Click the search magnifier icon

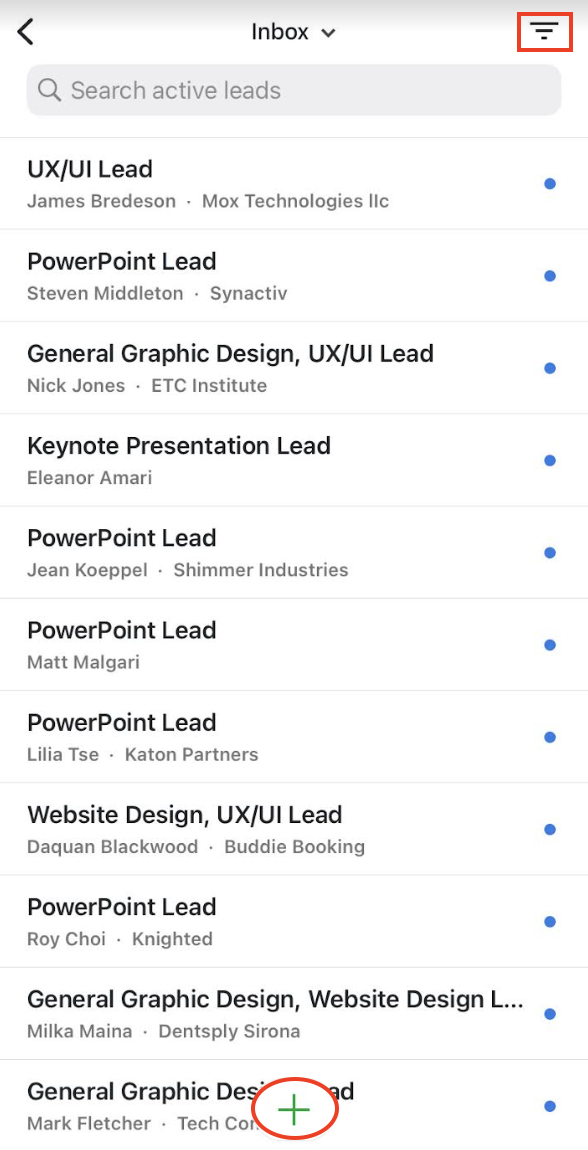(49, 90)
